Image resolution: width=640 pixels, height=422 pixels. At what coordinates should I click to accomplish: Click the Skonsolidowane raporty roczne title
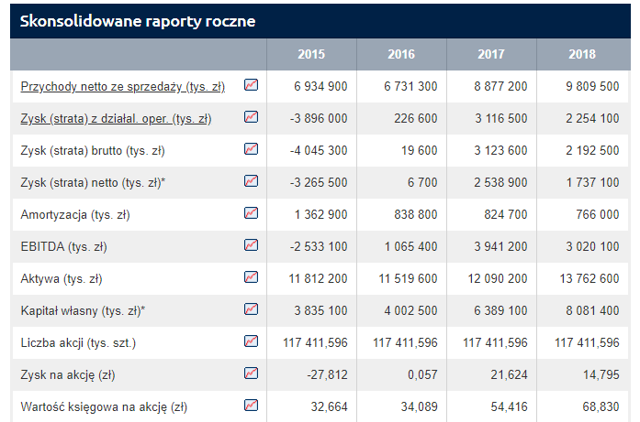click(138, 21)
